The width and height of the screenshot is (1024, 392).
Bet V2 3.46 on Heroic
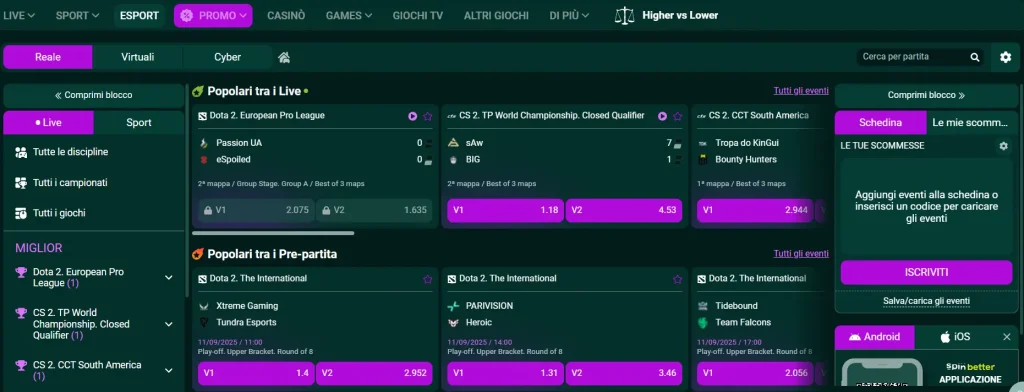[x=624, y=374]
